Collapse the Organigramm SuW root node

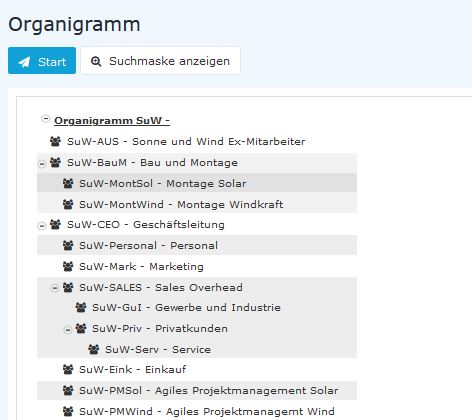[x=46, y=119]
